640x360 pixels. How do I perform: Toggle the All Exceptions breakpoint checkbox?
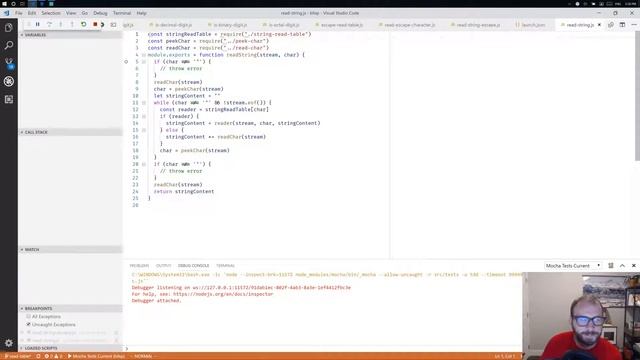point(28,316)
